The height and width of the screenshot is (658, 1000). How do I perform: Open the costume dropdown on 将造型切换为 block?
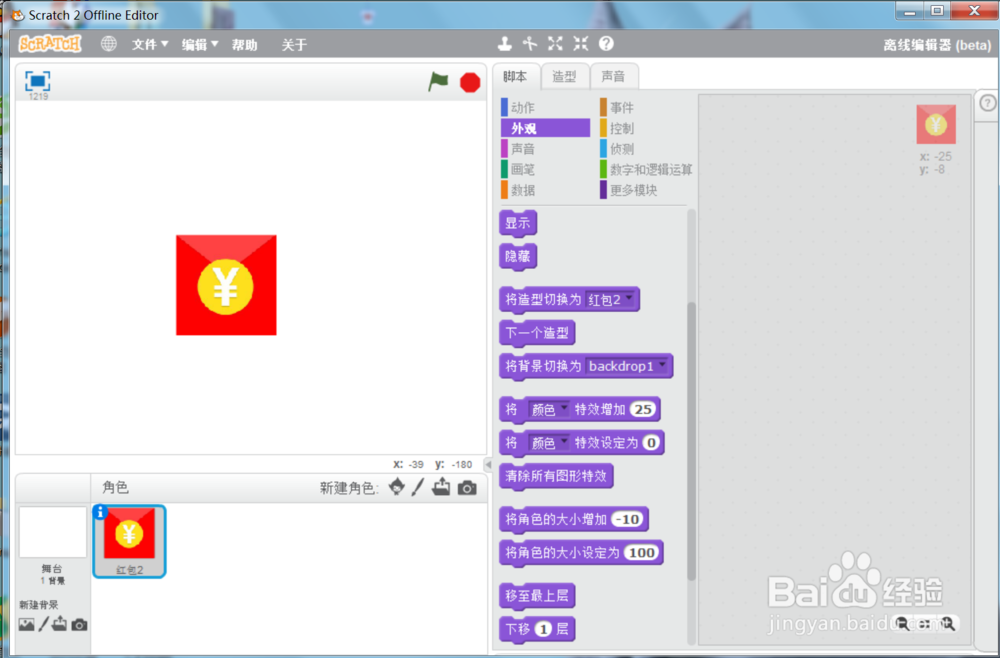[625, 298]
